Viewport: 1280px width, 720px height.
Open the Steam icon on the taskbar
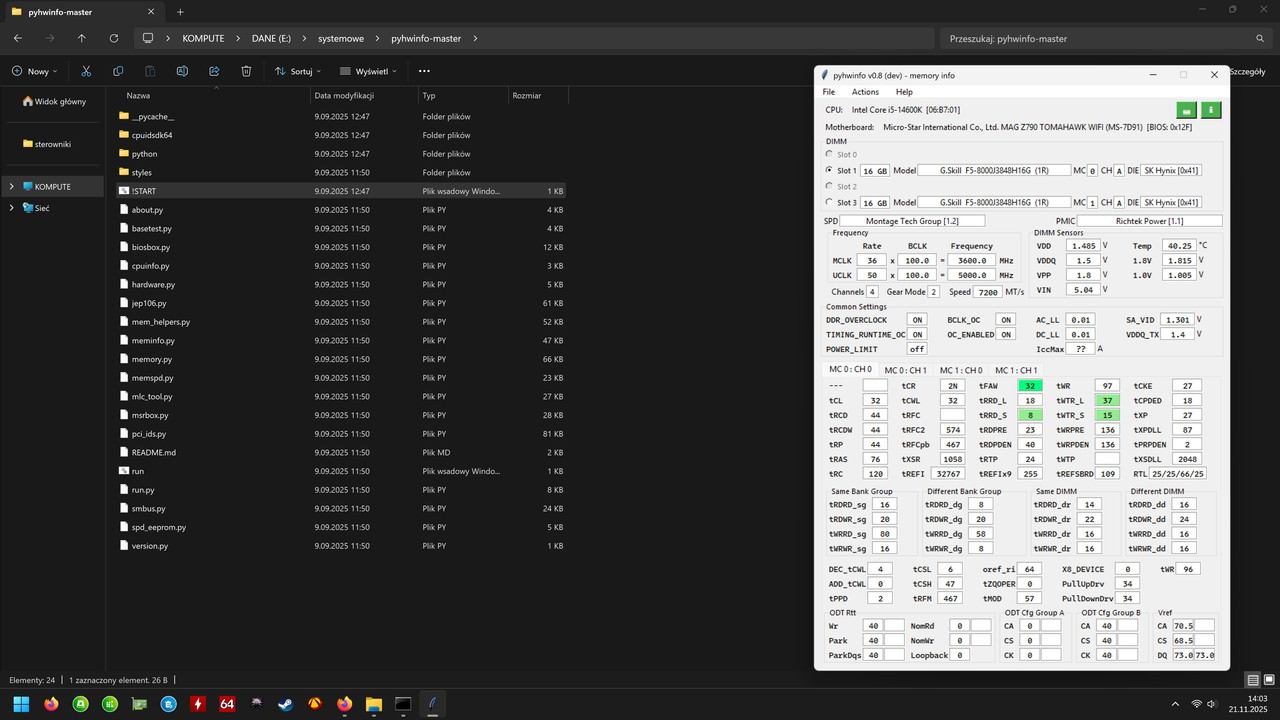[x=286, y=704]
